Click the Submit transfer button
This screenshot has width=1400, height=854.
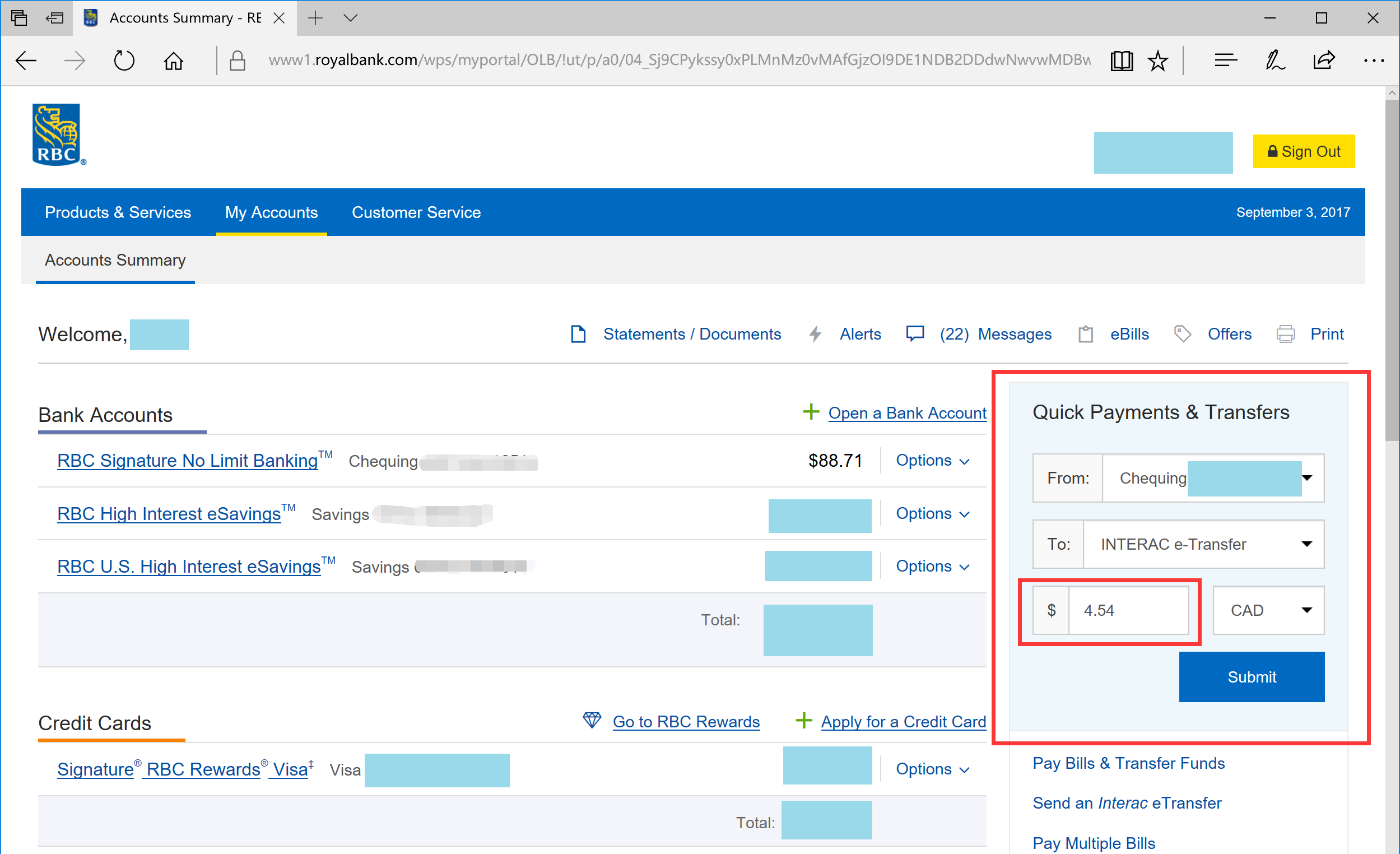point(1251,677)
